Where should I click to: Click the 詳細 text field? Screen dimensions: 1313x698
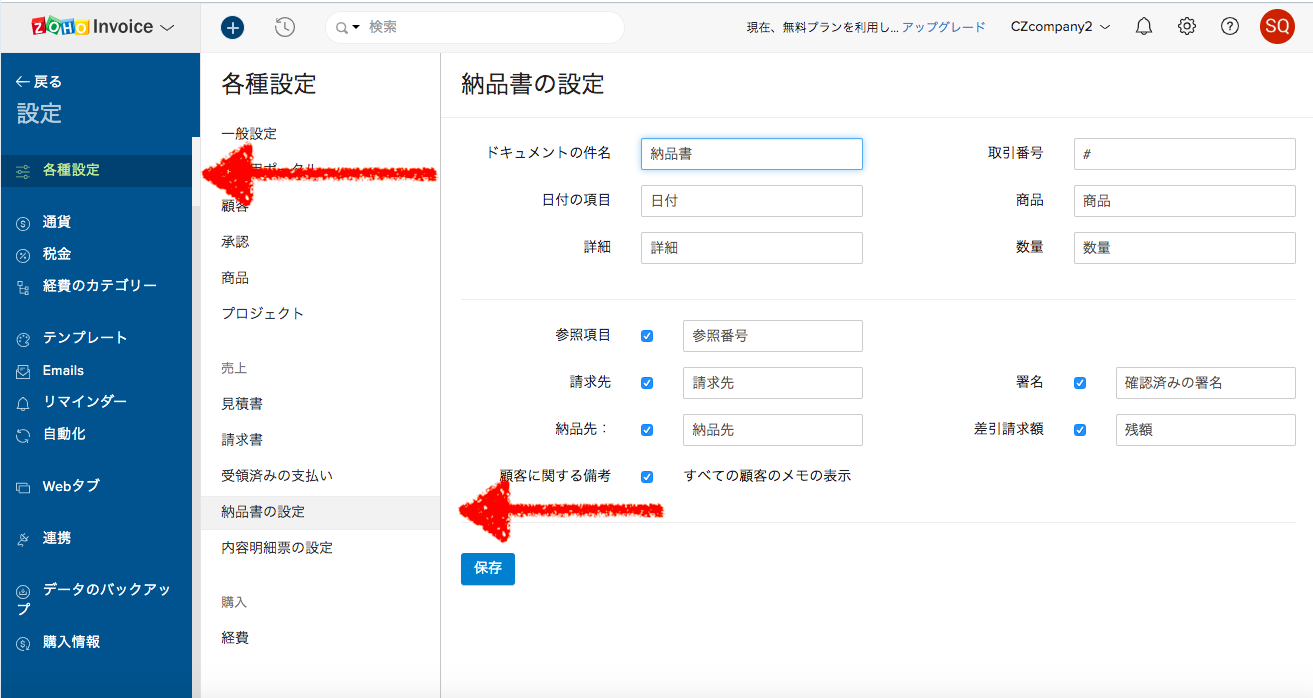click(752, 248)
